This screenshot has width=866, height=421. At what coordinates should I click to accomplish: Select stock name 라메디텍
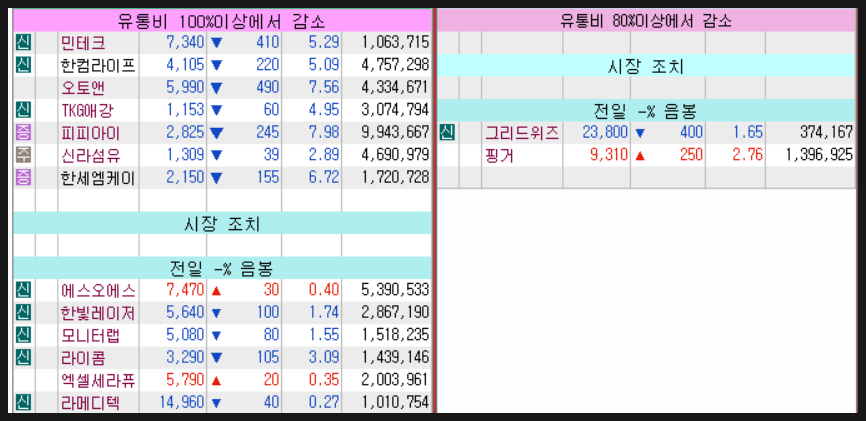(x=91, y=402)
